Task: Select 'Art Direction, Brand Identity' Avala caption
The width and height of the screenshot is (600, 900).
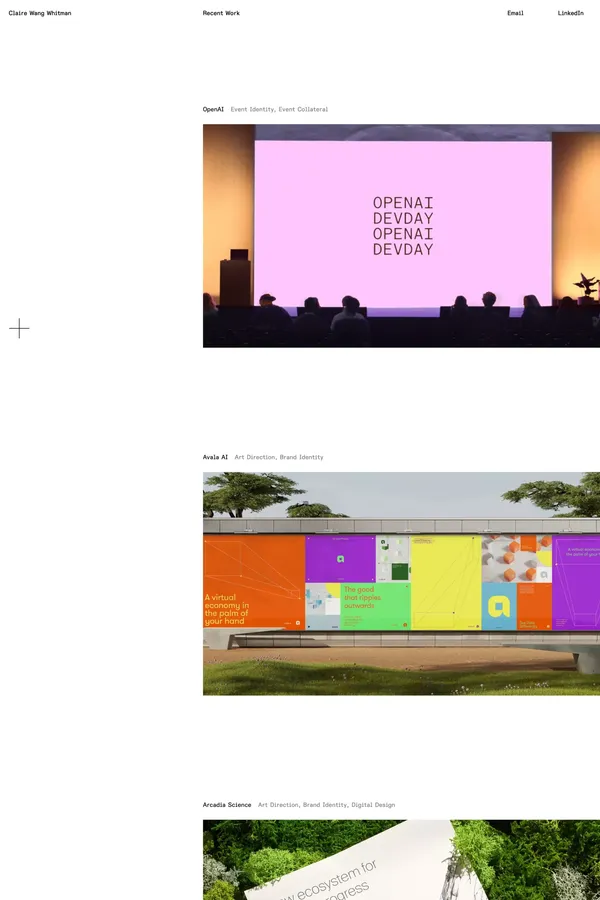Action: point(278,457)
